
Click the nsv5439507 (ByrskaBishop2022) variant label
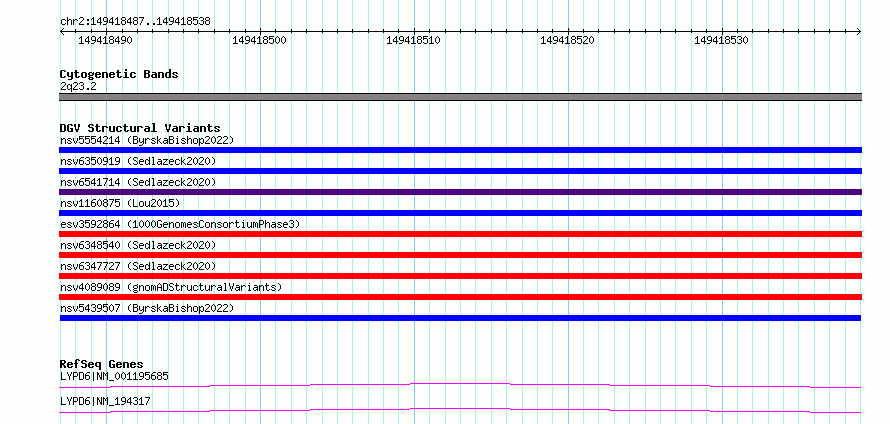(x=147, y=308)
